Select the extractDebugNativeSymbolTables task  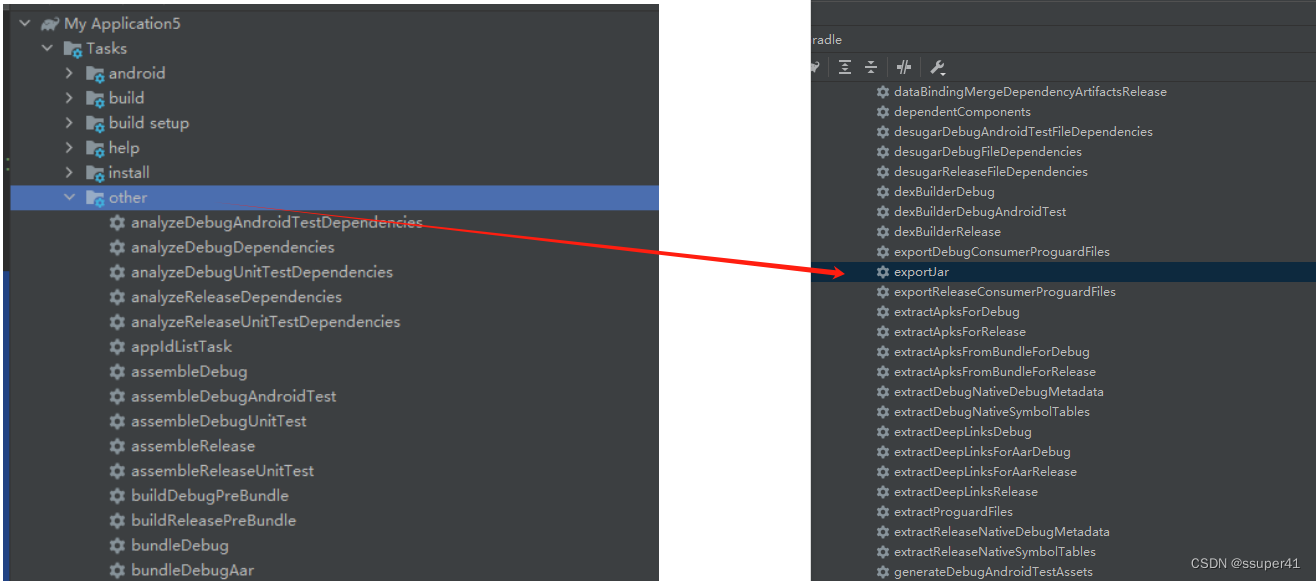[x=992, y=412]
